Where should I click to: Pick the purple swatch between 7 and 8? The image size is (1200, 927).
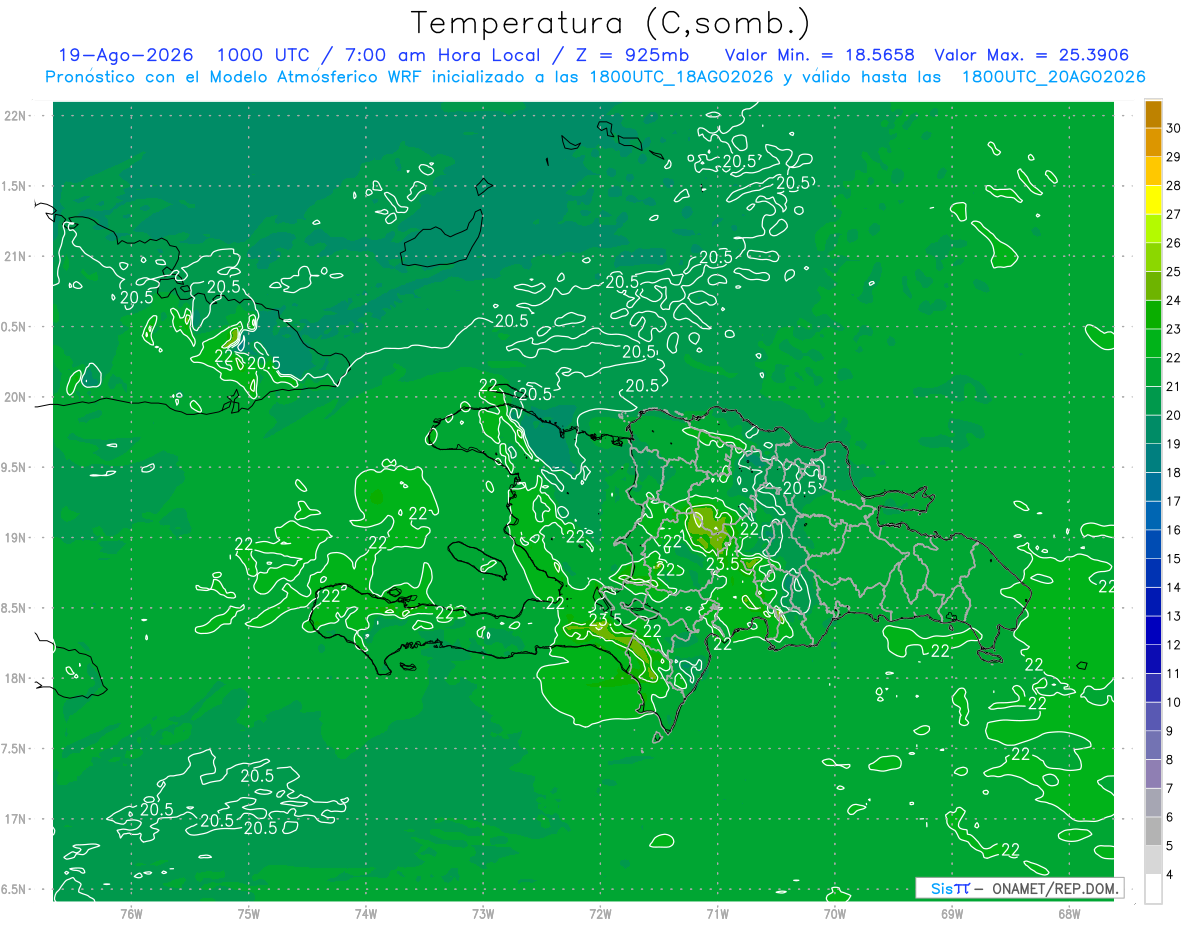click(1153, 774)
